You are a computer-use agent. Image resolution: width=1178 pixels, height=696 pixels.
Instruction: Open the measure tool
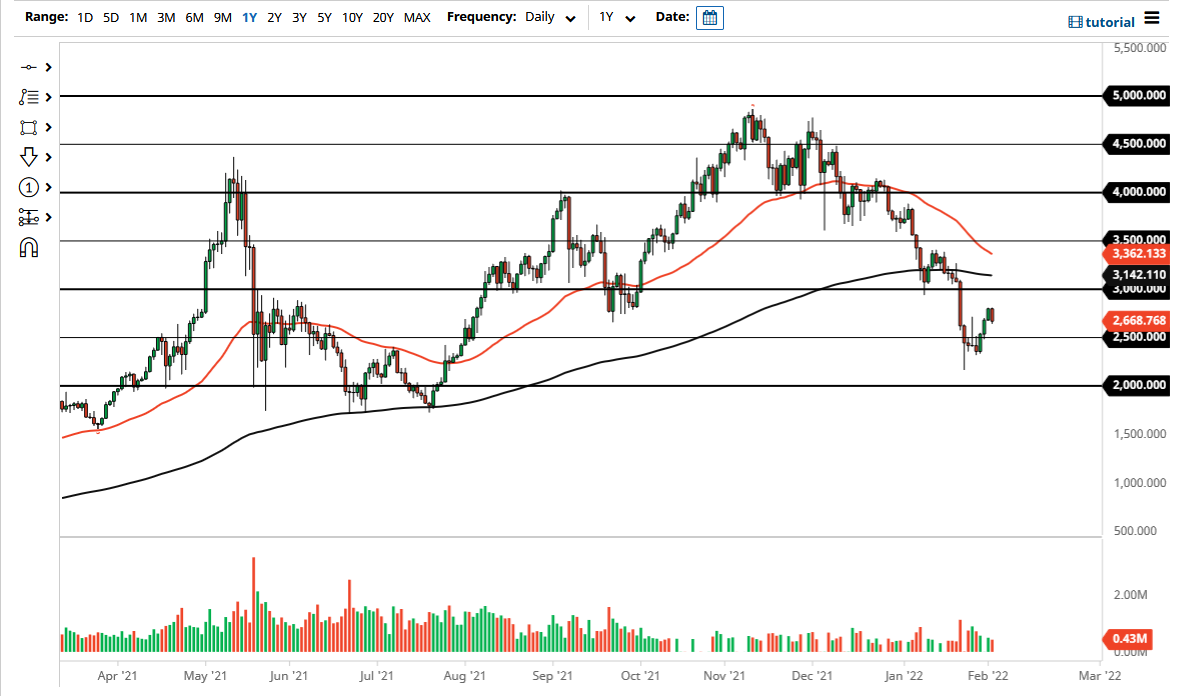point(29,217)
